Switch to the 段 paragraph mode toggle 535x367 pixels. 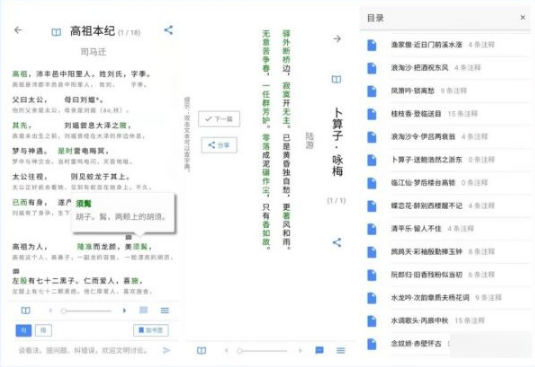pyautogui.click(x=43, y=330)
